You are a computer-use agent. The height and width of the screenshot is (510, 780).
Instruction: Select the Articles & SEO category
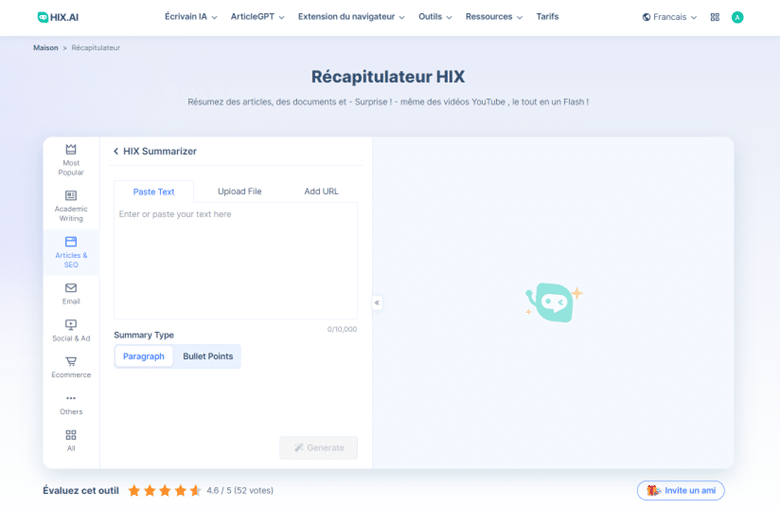point(71,252)
